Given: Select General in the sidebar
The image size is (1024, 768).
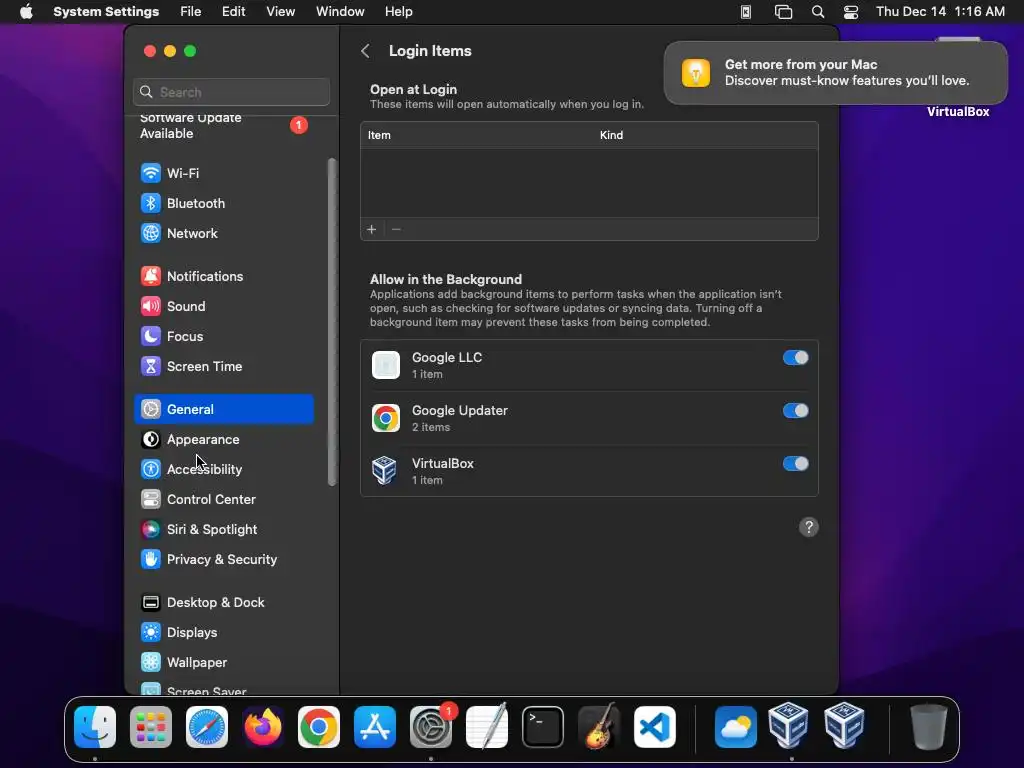Looking at the screenshot, I should tap(224, 409).
